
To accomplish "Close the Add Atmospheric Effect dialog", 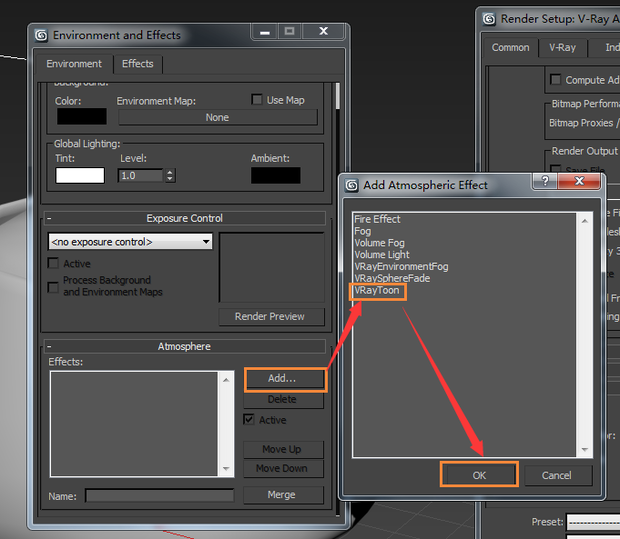I will click(579, 181).
